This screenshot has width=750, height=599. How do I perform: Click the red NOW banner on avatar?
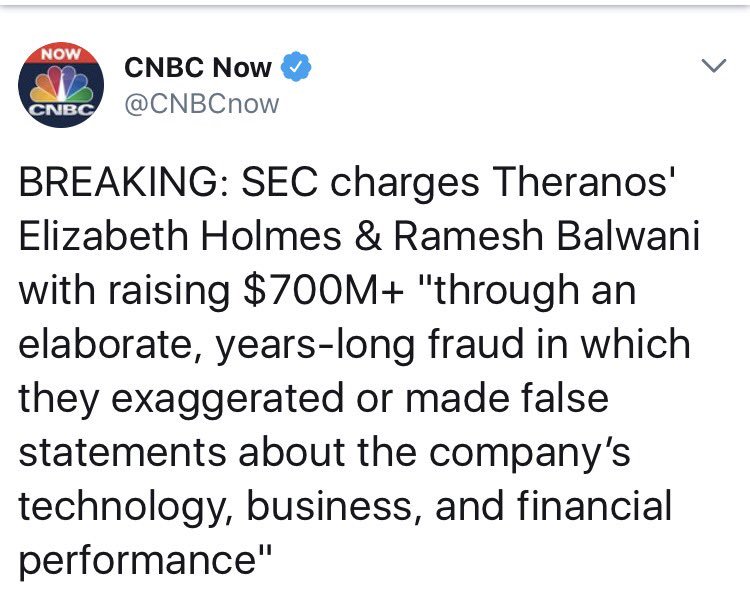[x=61, y=53]
